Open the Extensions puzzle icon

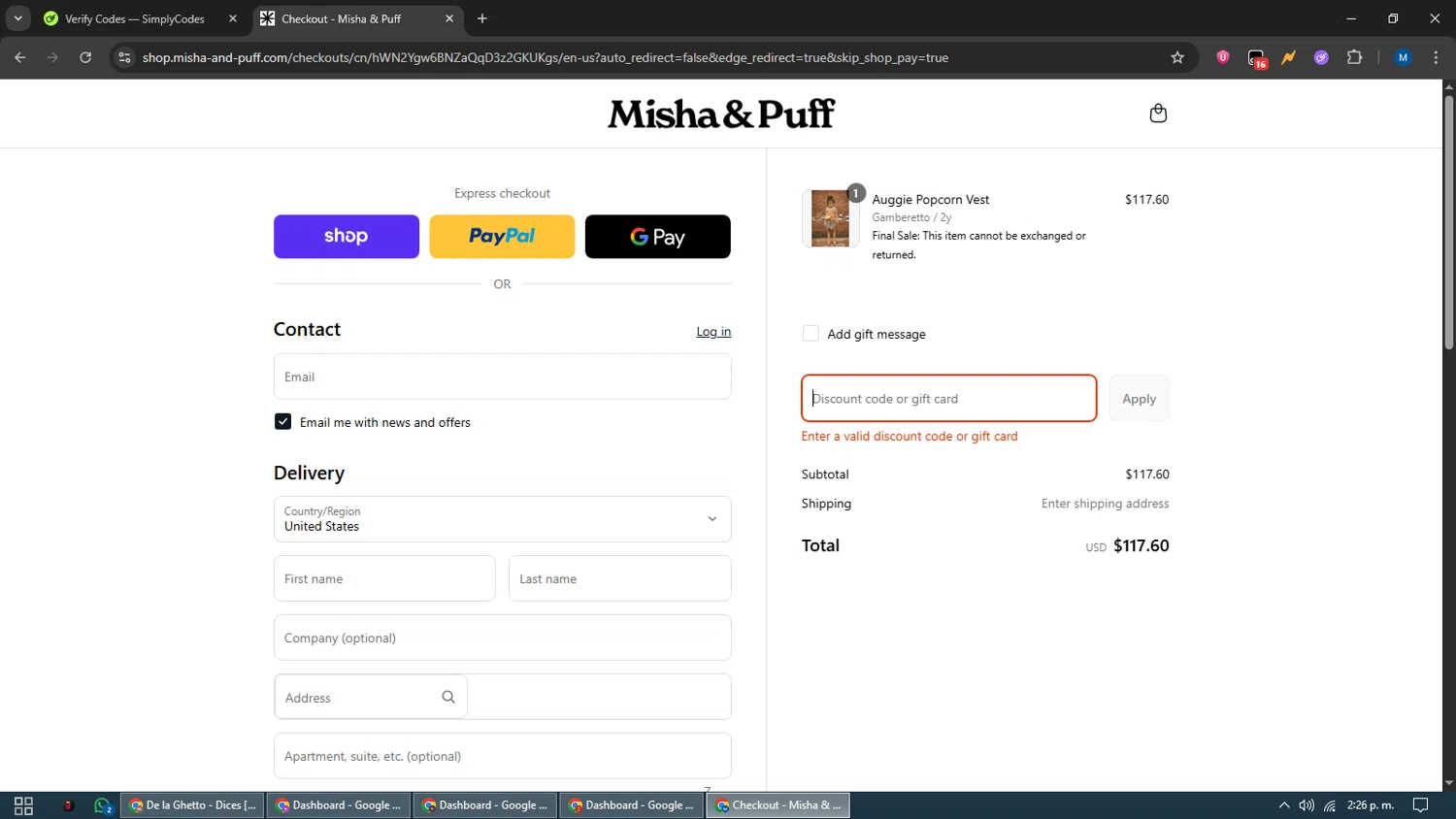pyautogui.click(x=1355, y=57)
